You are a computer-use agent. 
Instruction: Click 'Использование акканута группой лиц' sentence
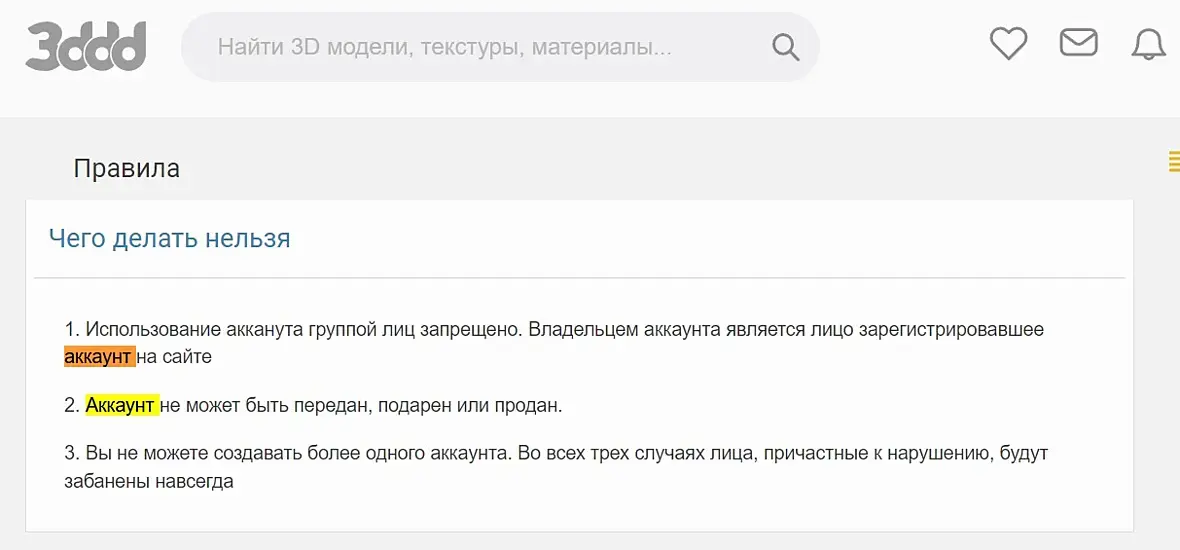(x=240, y=329)
